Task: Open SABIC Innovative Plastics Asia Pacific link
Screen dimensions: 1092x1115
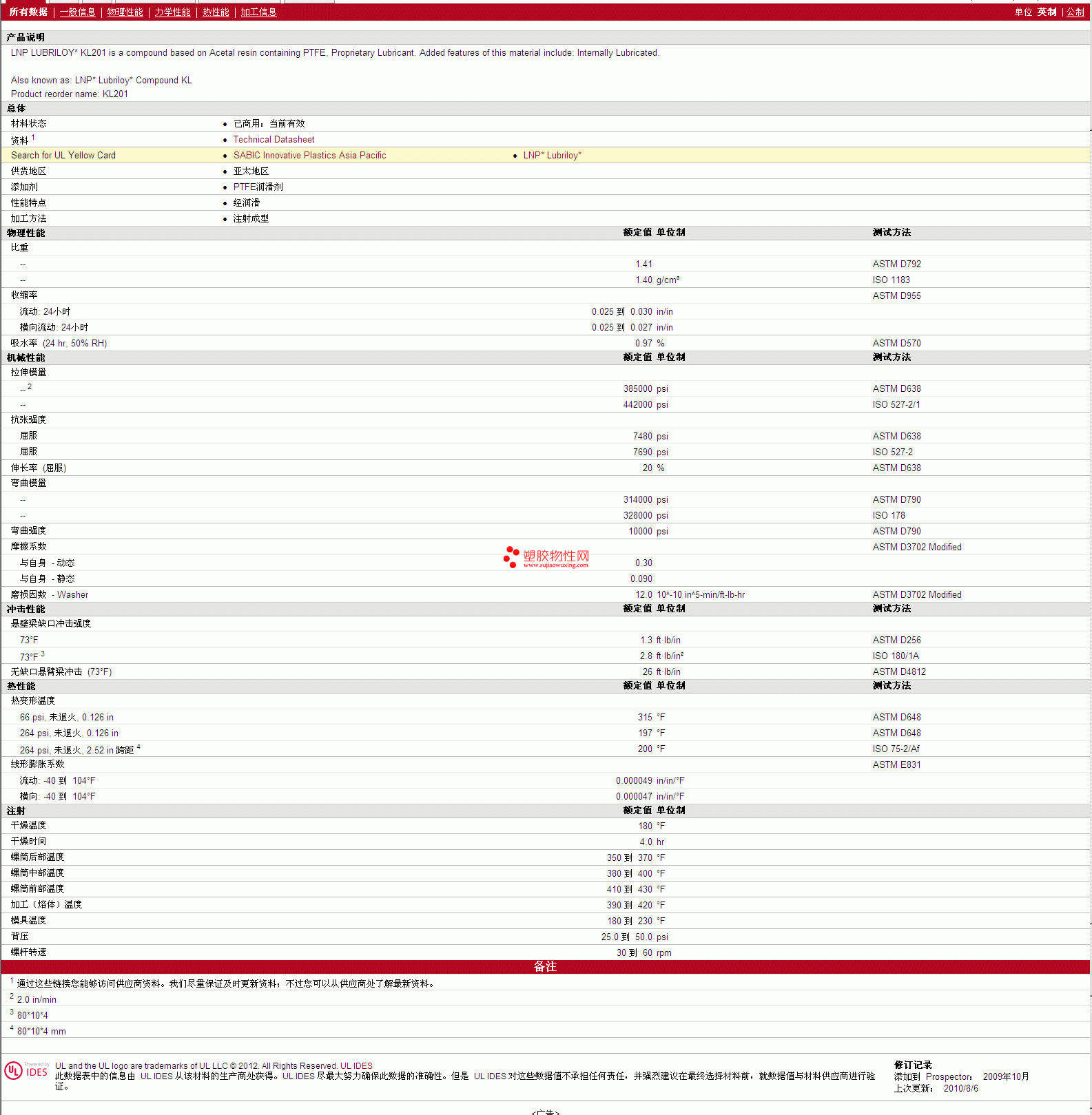Action: point(309,156)
